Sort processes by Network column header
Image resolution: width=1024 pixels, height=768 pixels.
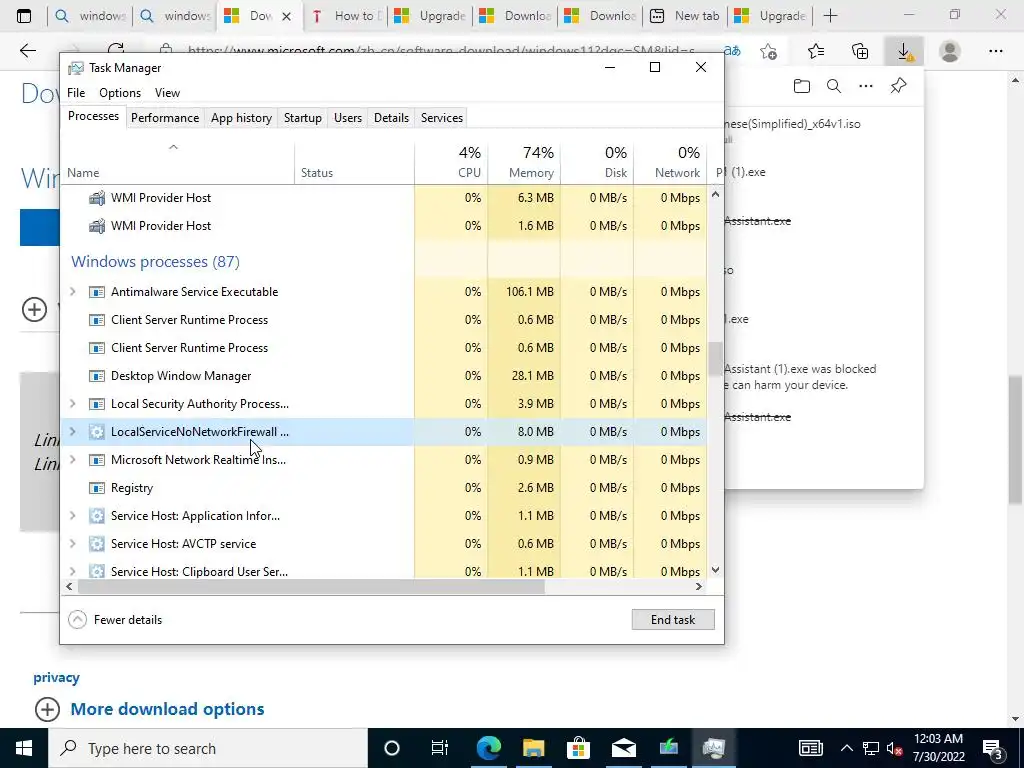(670, 162)
